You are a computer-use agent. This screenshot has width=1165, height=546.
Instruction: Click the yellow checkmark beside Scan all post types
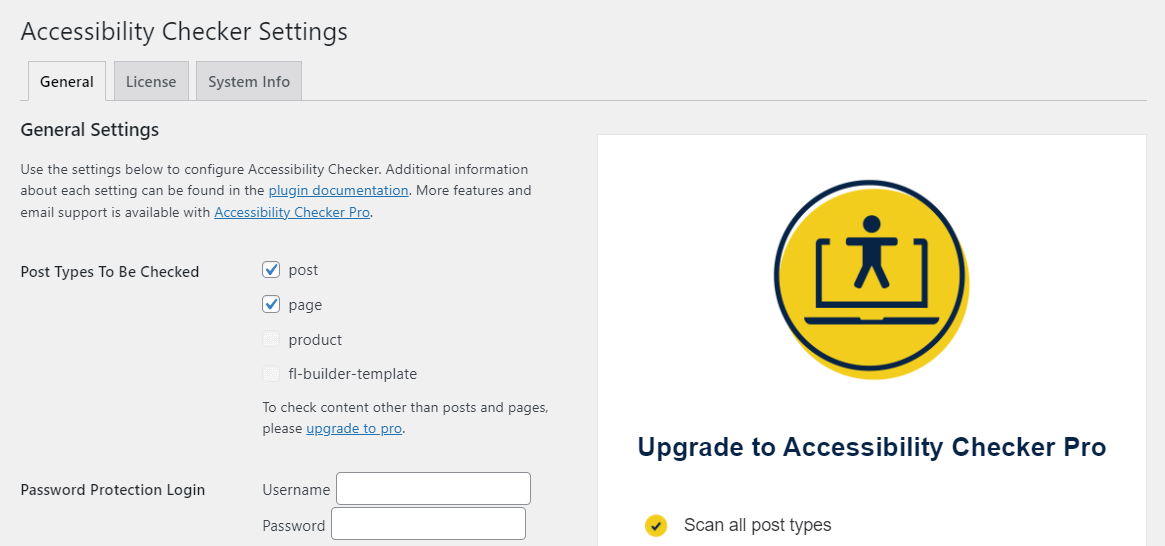656,526
